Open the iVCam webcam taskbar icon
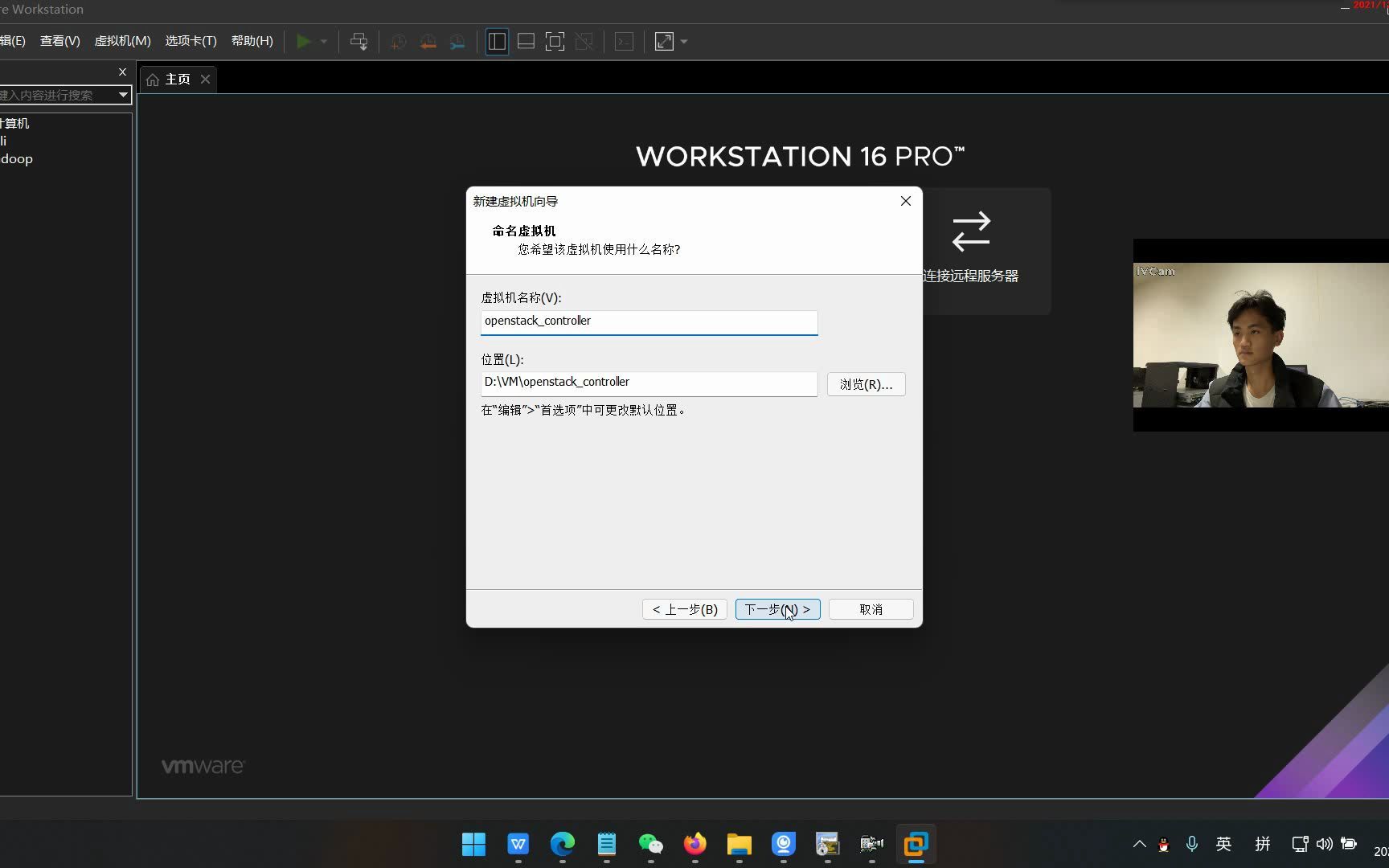The width and height of the screenshot is (1389, 868). coord(783,844)
